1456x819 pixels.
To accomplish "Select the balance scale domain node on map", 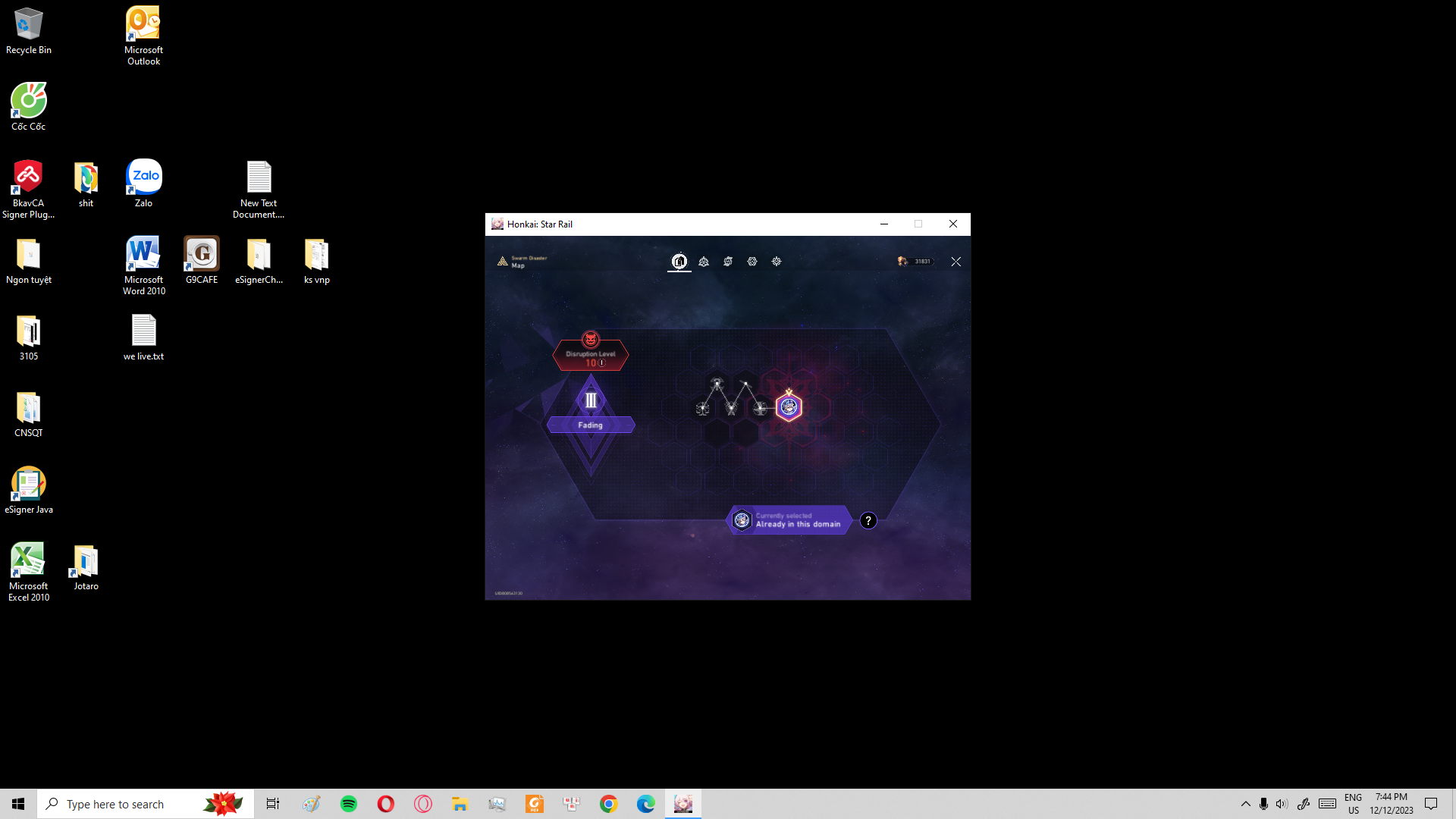I will coord(703,409).
